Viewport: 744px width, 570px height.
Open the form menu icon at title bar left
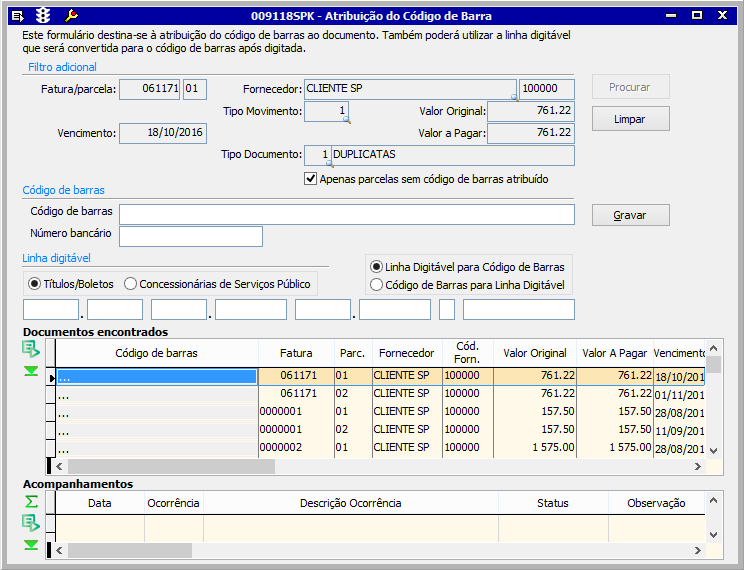[17, 15]
